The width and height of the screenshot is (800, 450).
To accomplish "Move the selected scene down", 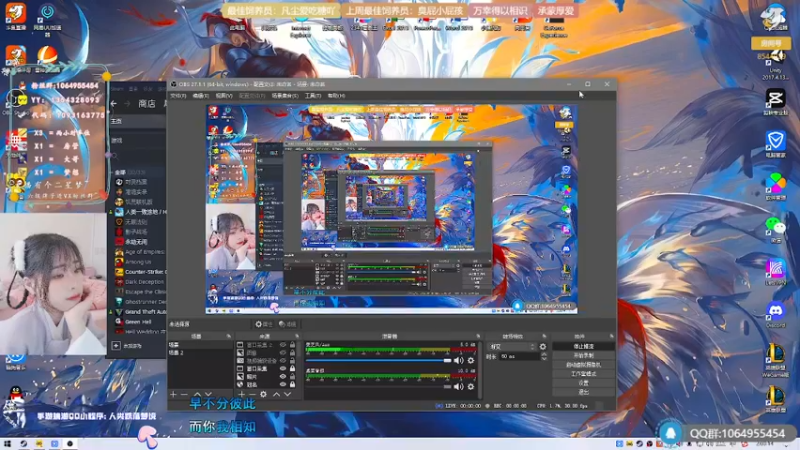I will tap(208, 394).
